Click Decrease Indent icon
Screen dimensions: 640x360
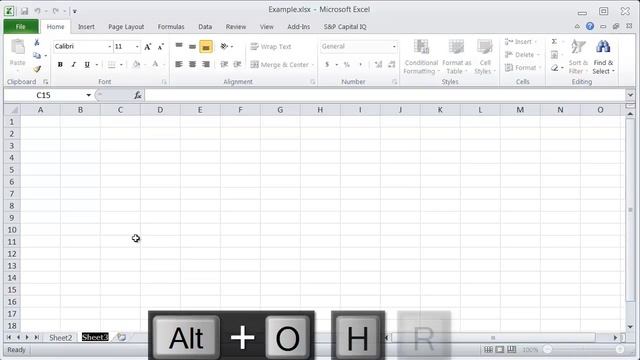[x=224, y=64]
